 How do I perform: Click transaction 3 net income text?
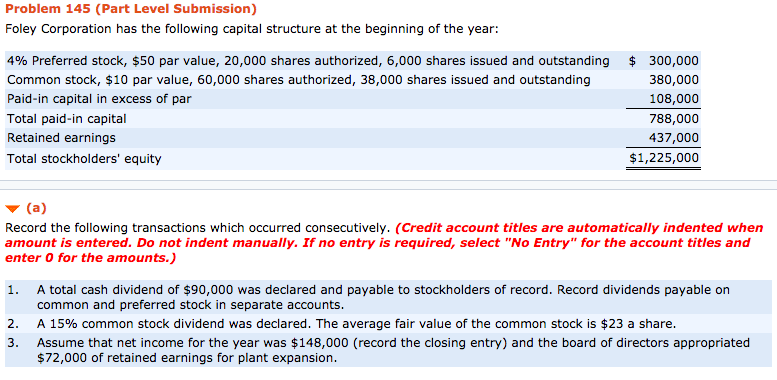tap(393, 350)
